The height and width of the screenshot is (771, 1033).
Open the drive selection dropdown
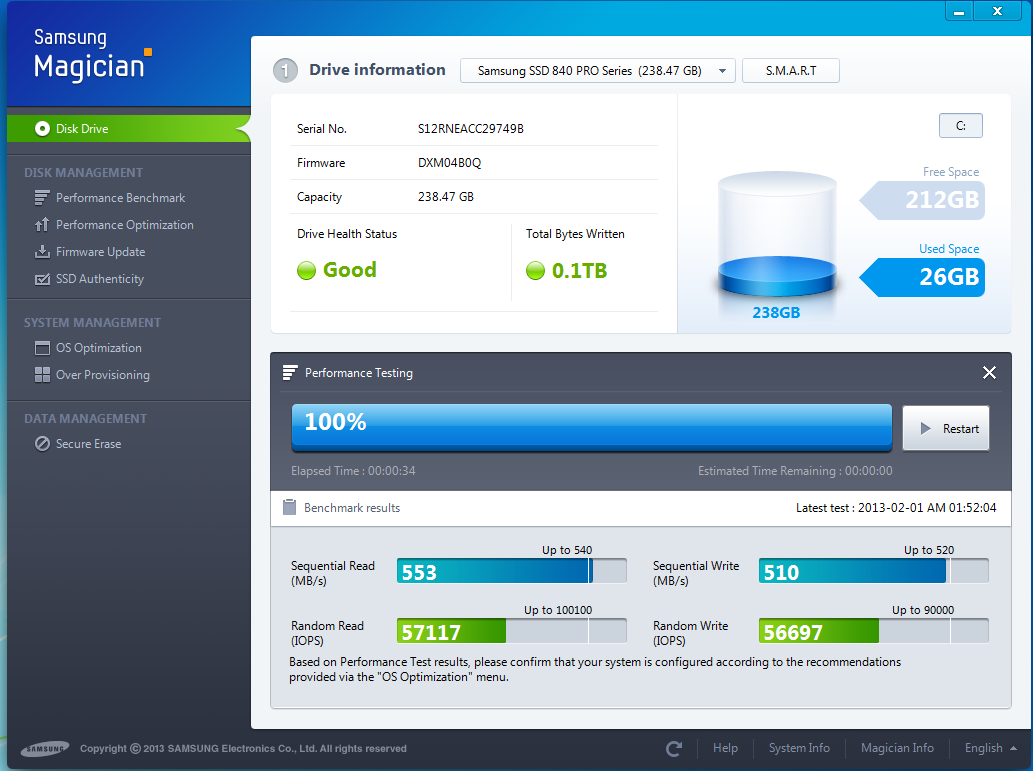[597, 71]
